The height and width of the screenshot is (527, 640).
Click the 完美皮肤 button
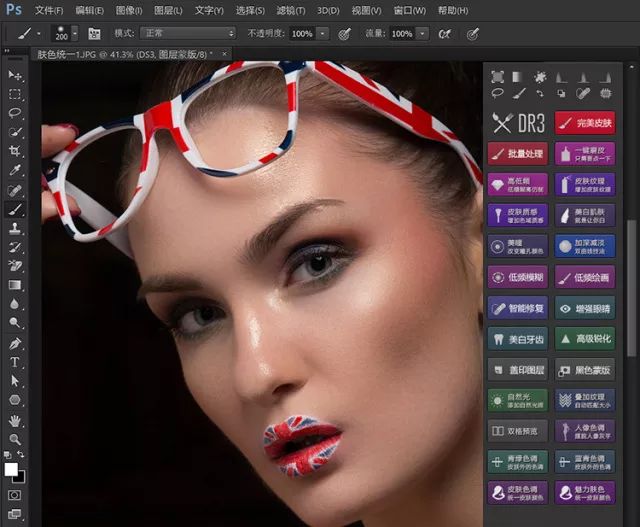(x=584, y=123)
